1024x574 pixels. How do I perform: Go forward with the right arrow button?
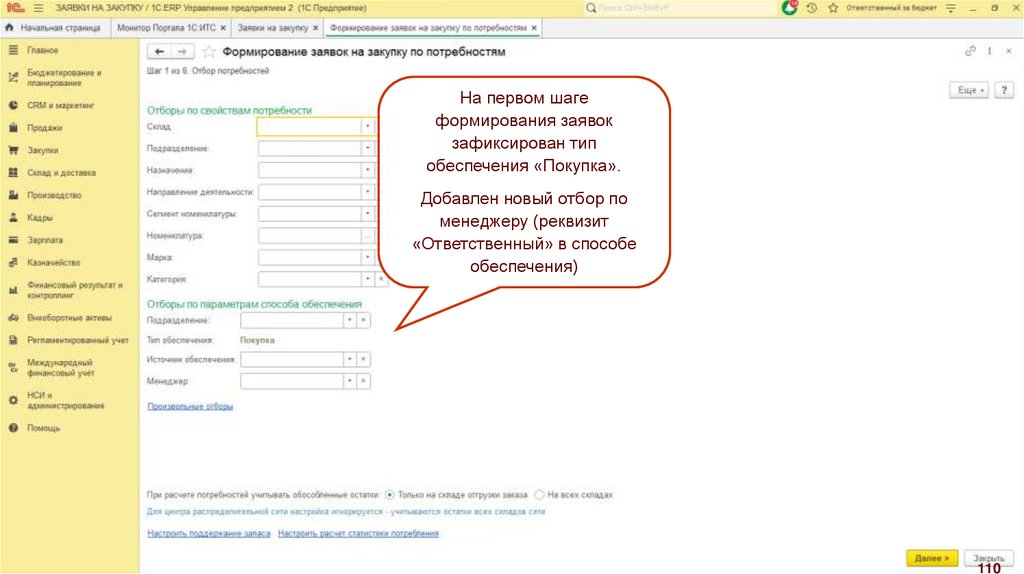tap(182, 52)
